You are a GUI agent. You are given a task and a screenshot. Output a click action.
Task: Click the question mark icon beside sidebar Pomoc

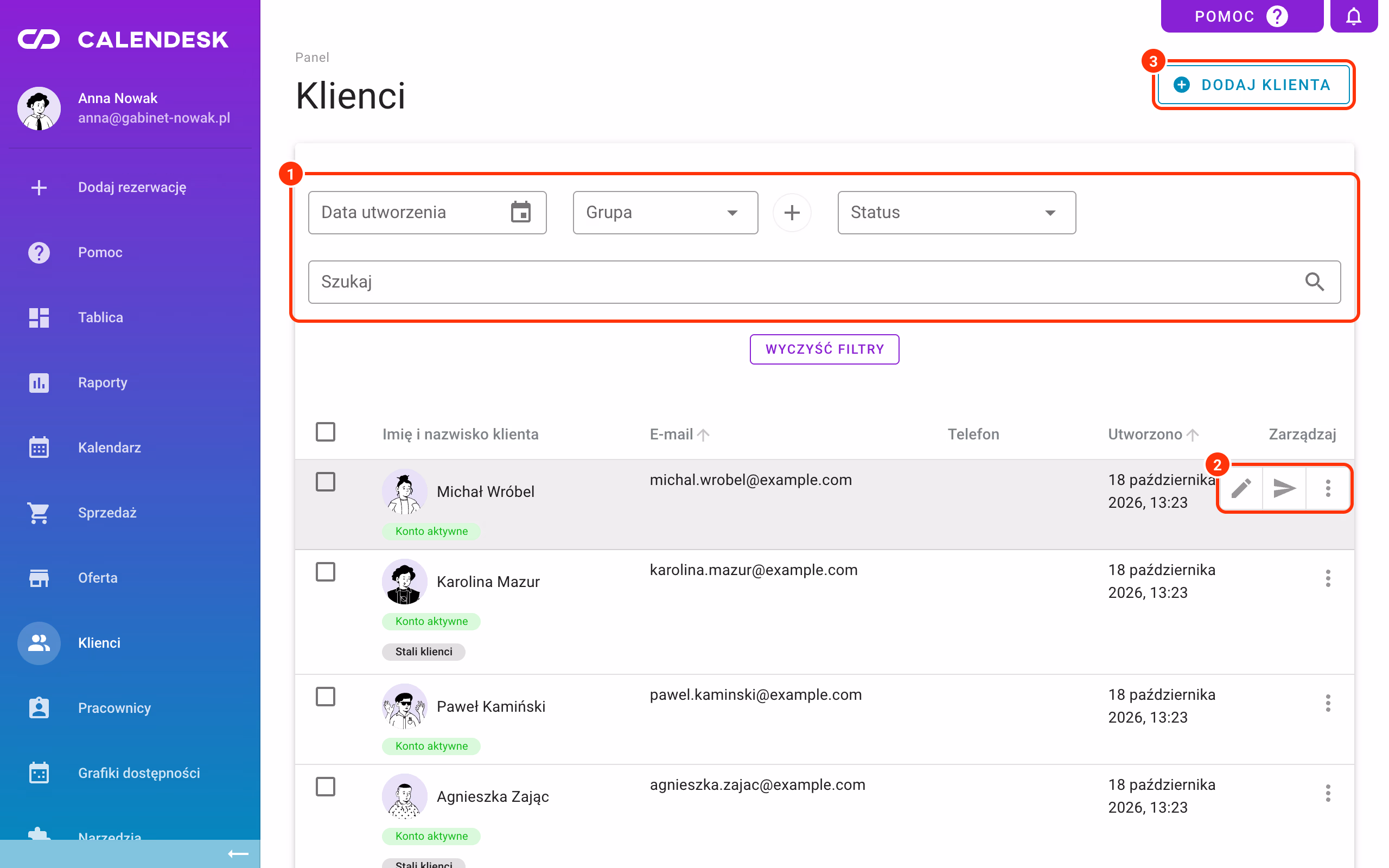[39, 253]
